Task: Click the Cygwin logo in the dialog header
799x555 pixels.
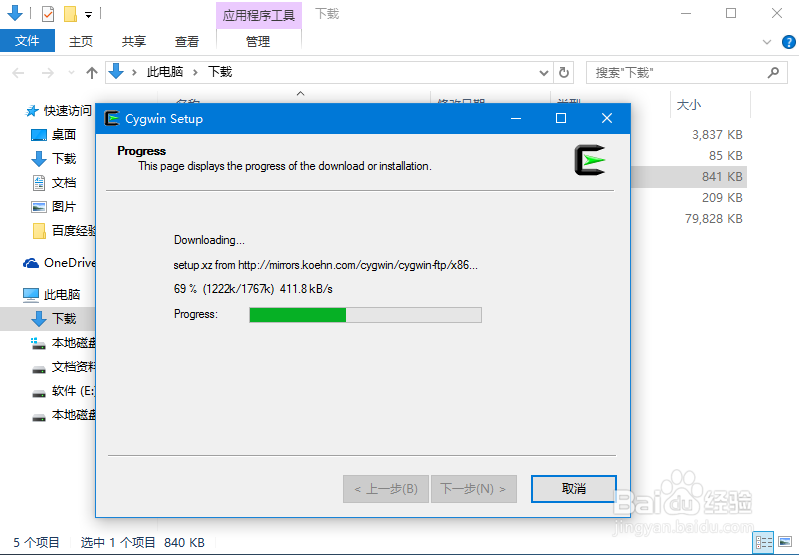Action: pos(590,160)
